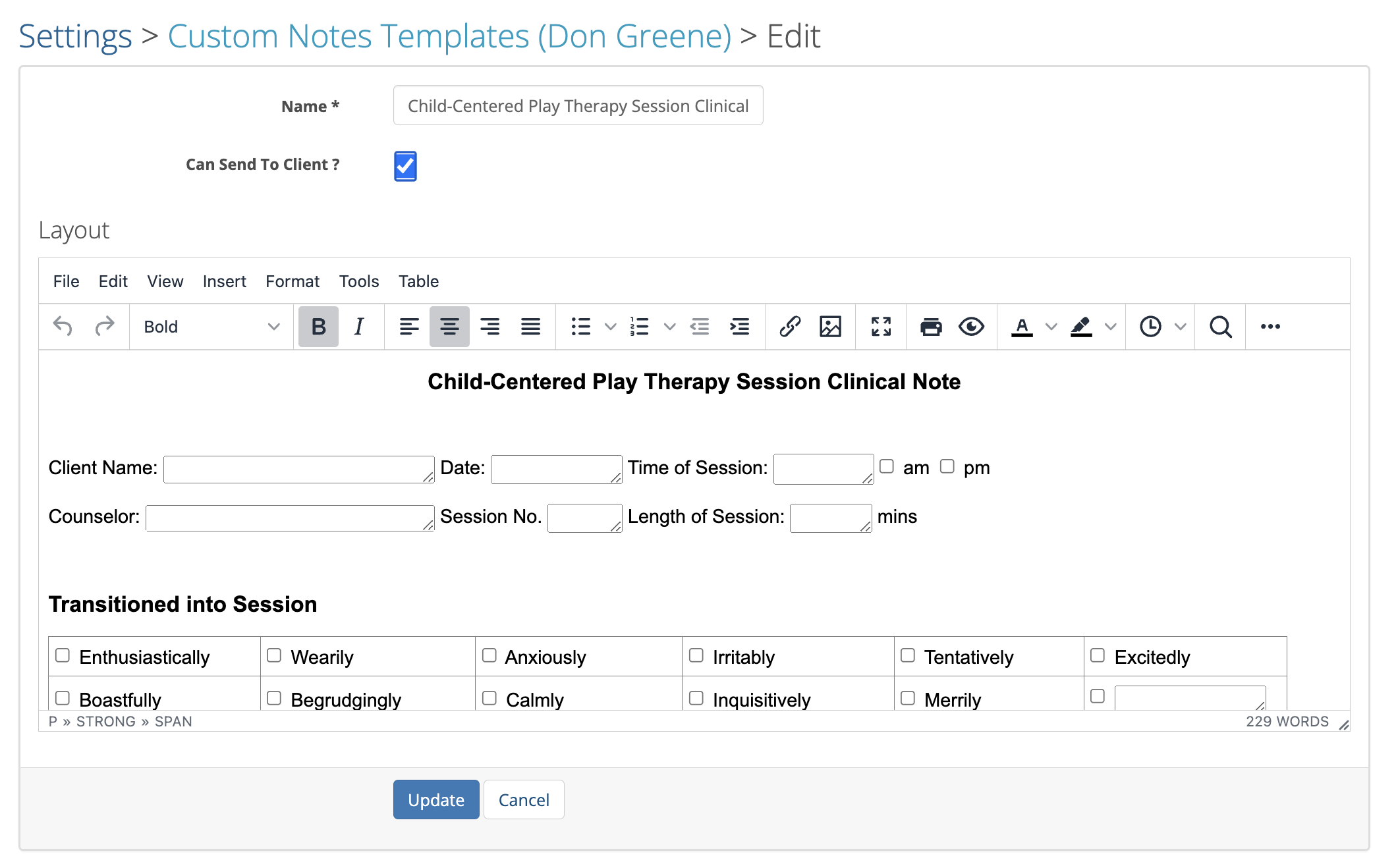
Task: Open the Insert image tool
Action: click(831, 326)
